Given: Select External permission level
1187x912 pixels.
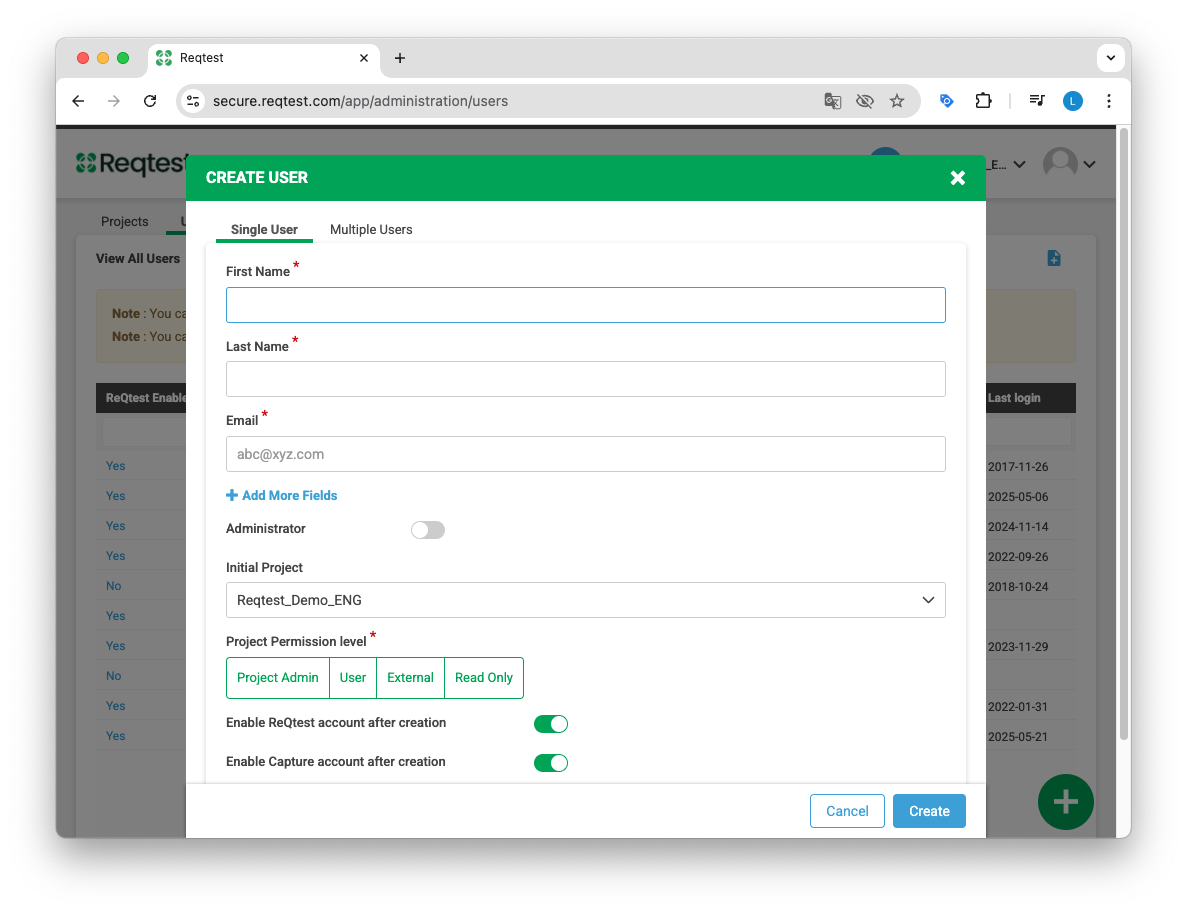Looking at the screenshot, I should coord(410,677).
